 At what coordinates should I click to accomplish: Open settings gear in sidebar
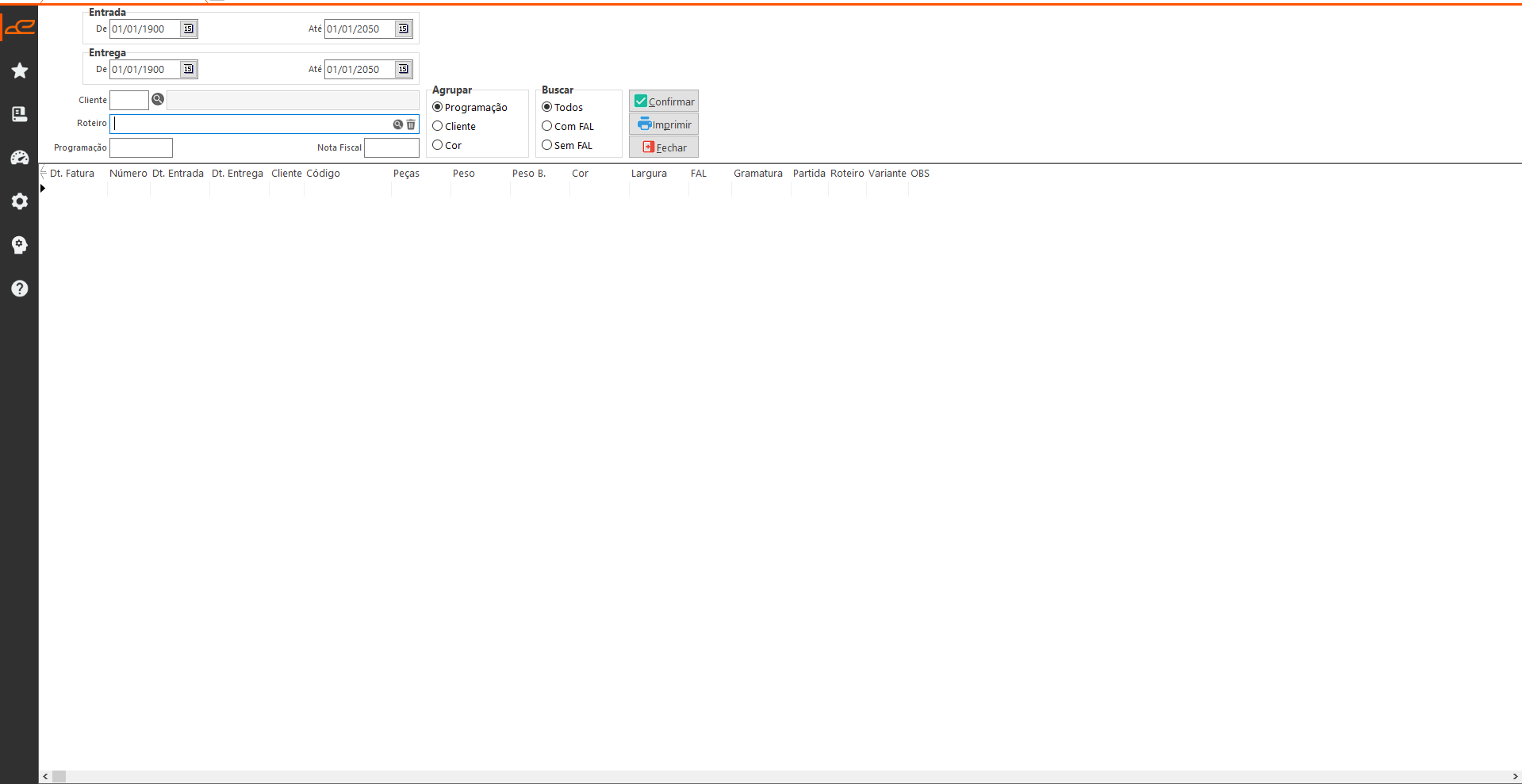[20, 201]
